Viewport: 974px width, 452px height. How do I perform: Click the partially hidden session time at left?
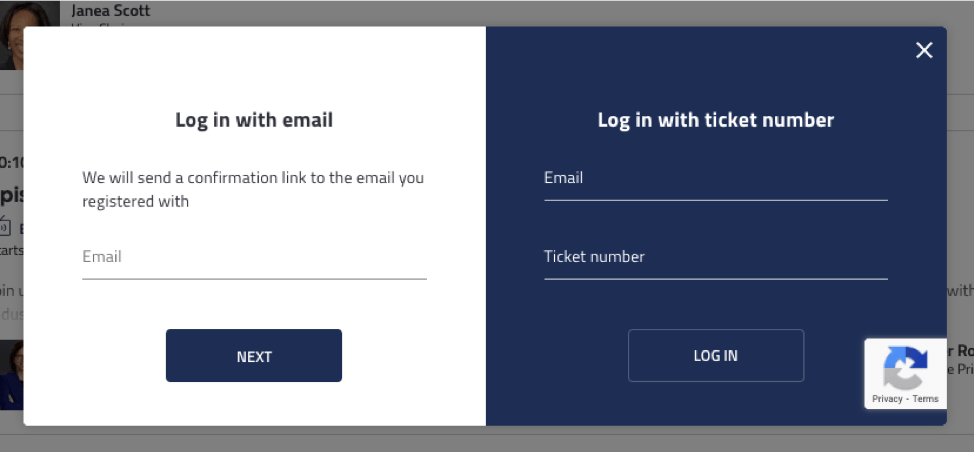pyautogui.click(x=11, y=161)
